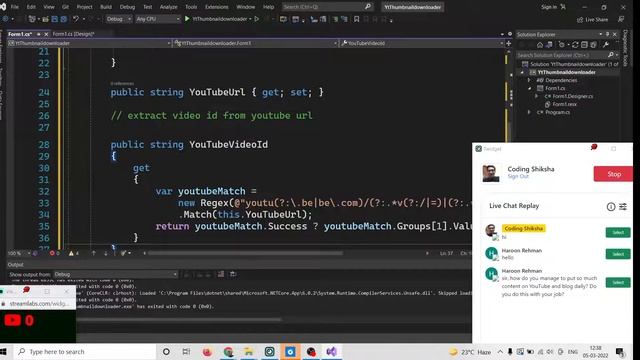Click Switch Views icon in Solution Explorer
Screen dimensions: 640x360
(x=549, y=45)
